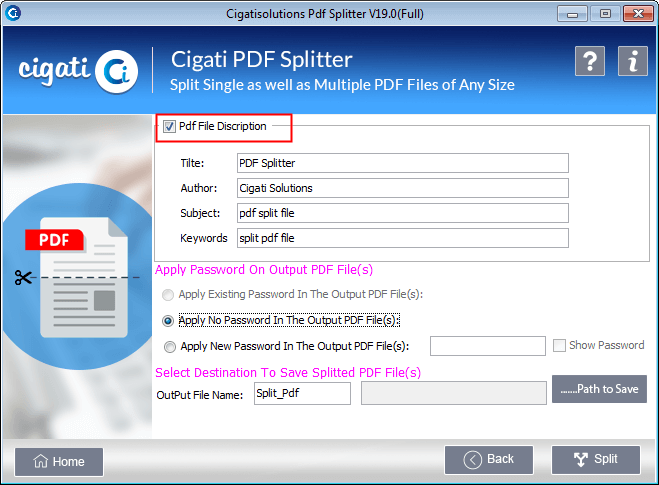This screenshot has height=485, width=659.
Task: Select Apply New Password radio option
Action: coord(169,347)
